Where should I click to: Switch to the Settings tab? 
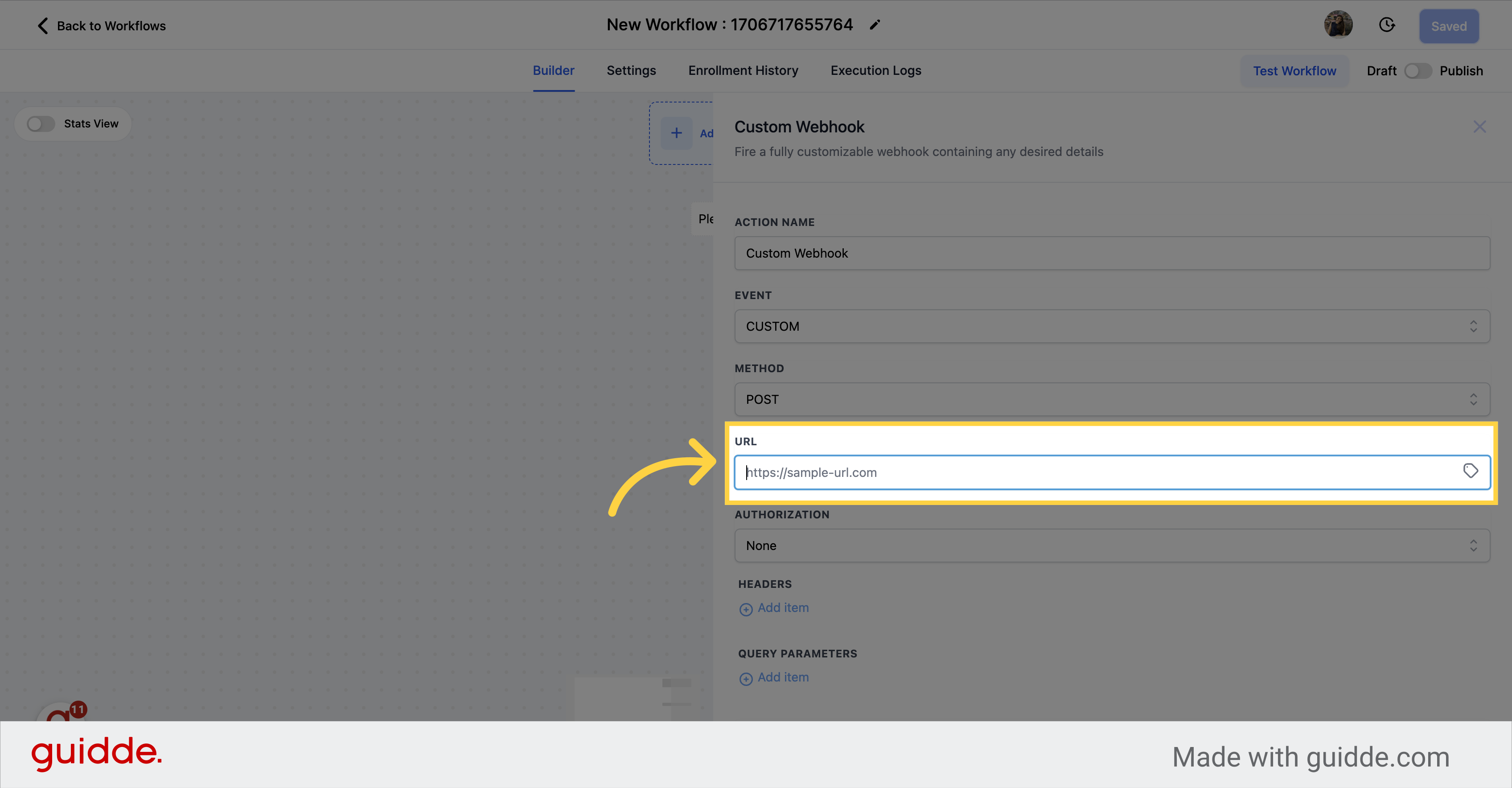(632, 70)
